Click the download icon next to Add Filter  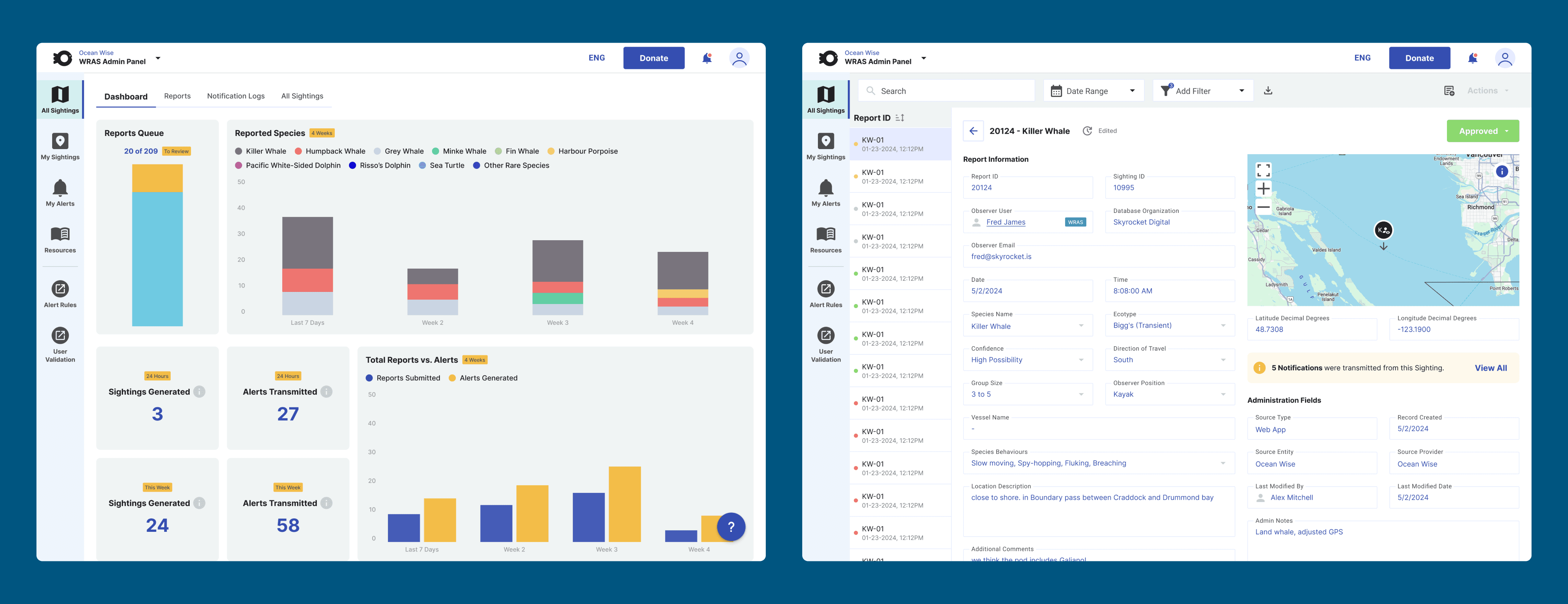click(x=1268, y=91)
